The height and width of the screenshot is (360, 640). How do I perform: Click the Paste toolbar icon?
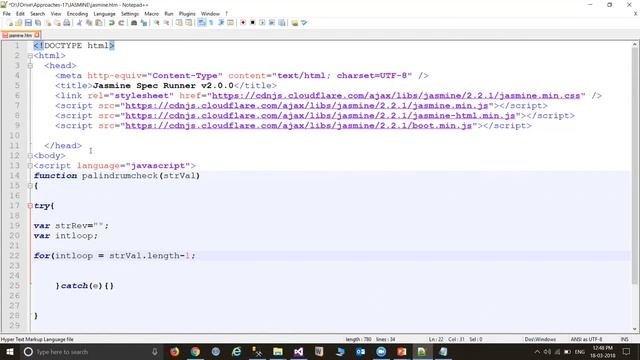coord(99,23)
